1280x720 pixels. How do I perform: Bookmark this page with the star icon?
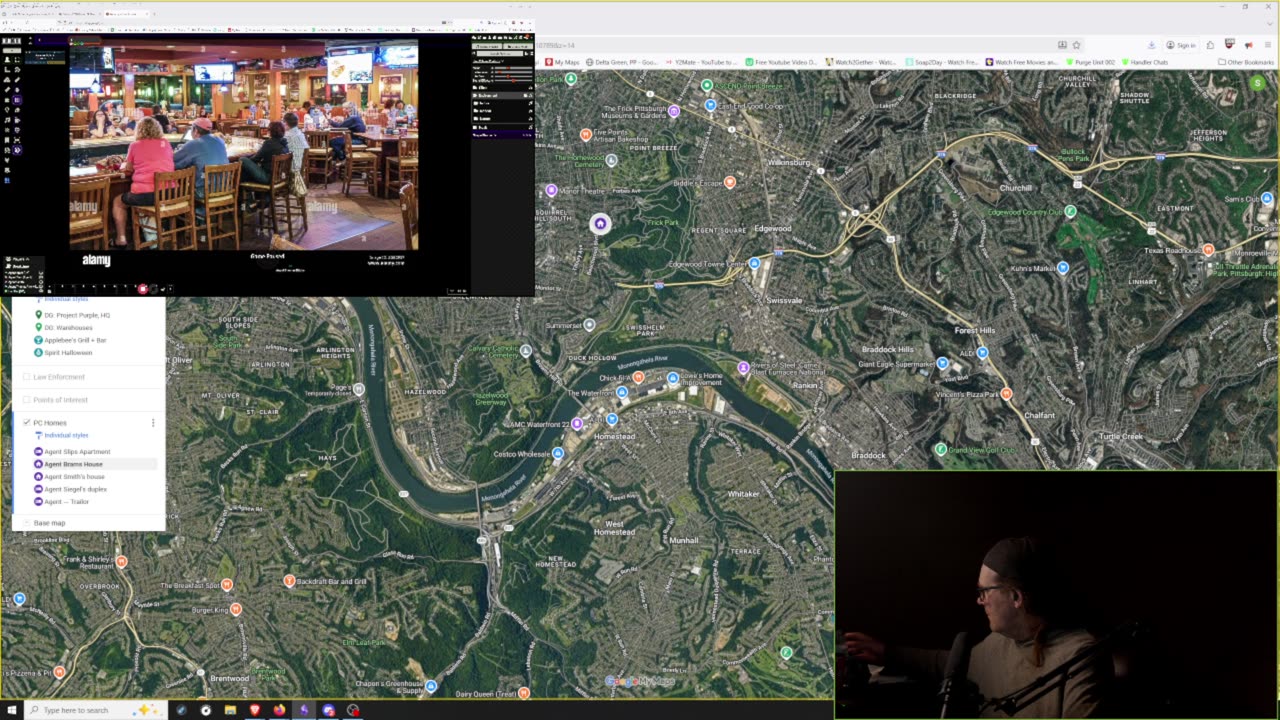click(x=1076, y=45)
